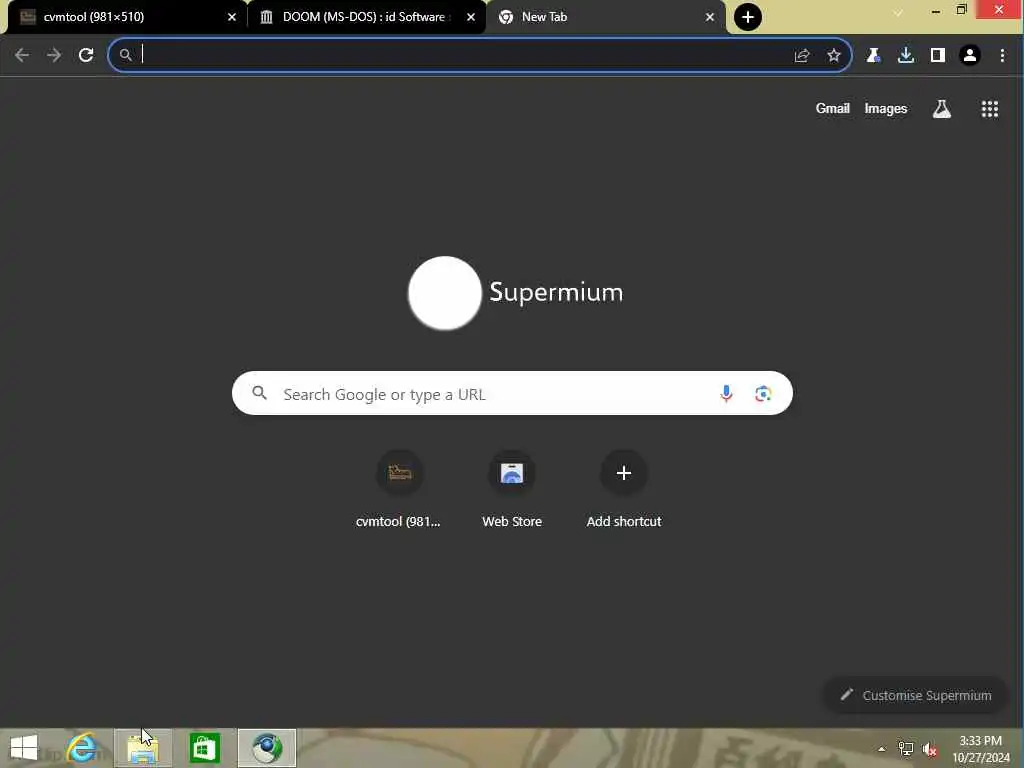Select the New Tab tab
Image resolution: width=1024 pixels, height=768 pixels.
[x=604, y=17]
